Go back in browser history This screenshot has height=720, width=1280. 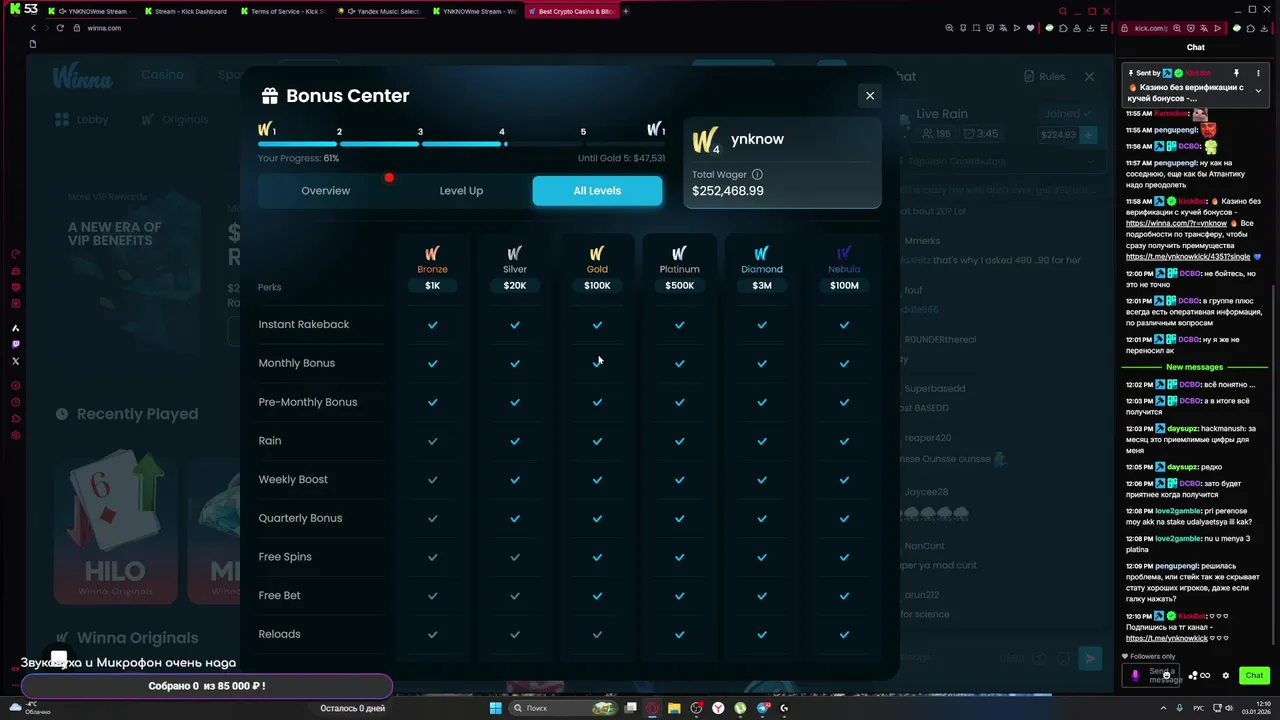(x=33, y=28)
